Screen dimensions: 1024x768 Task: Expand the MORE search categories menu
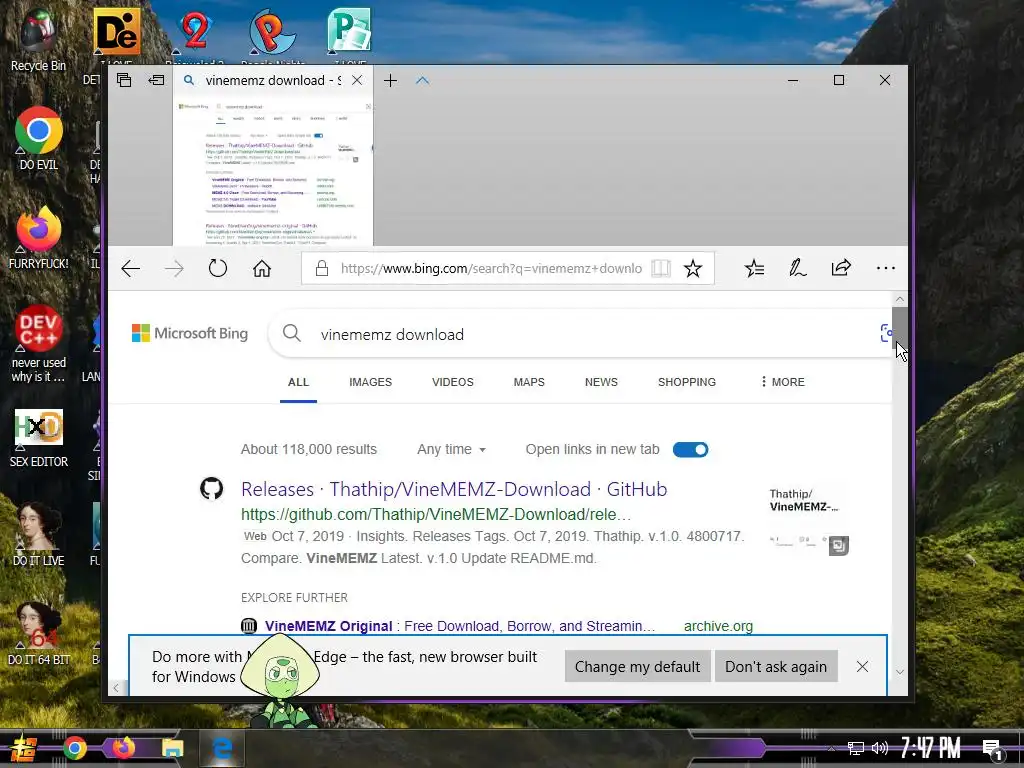[782, 382]
